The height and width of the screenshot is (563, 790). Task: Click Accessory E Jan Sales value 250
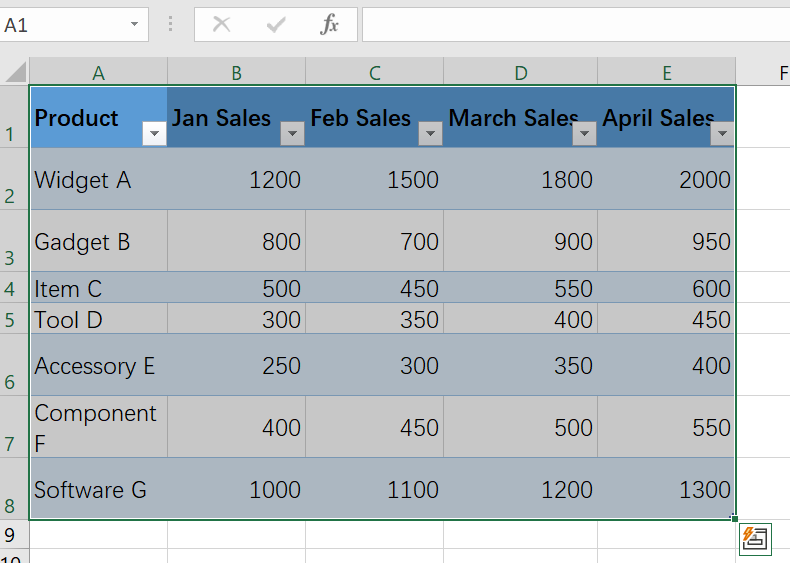click(236, 364)
